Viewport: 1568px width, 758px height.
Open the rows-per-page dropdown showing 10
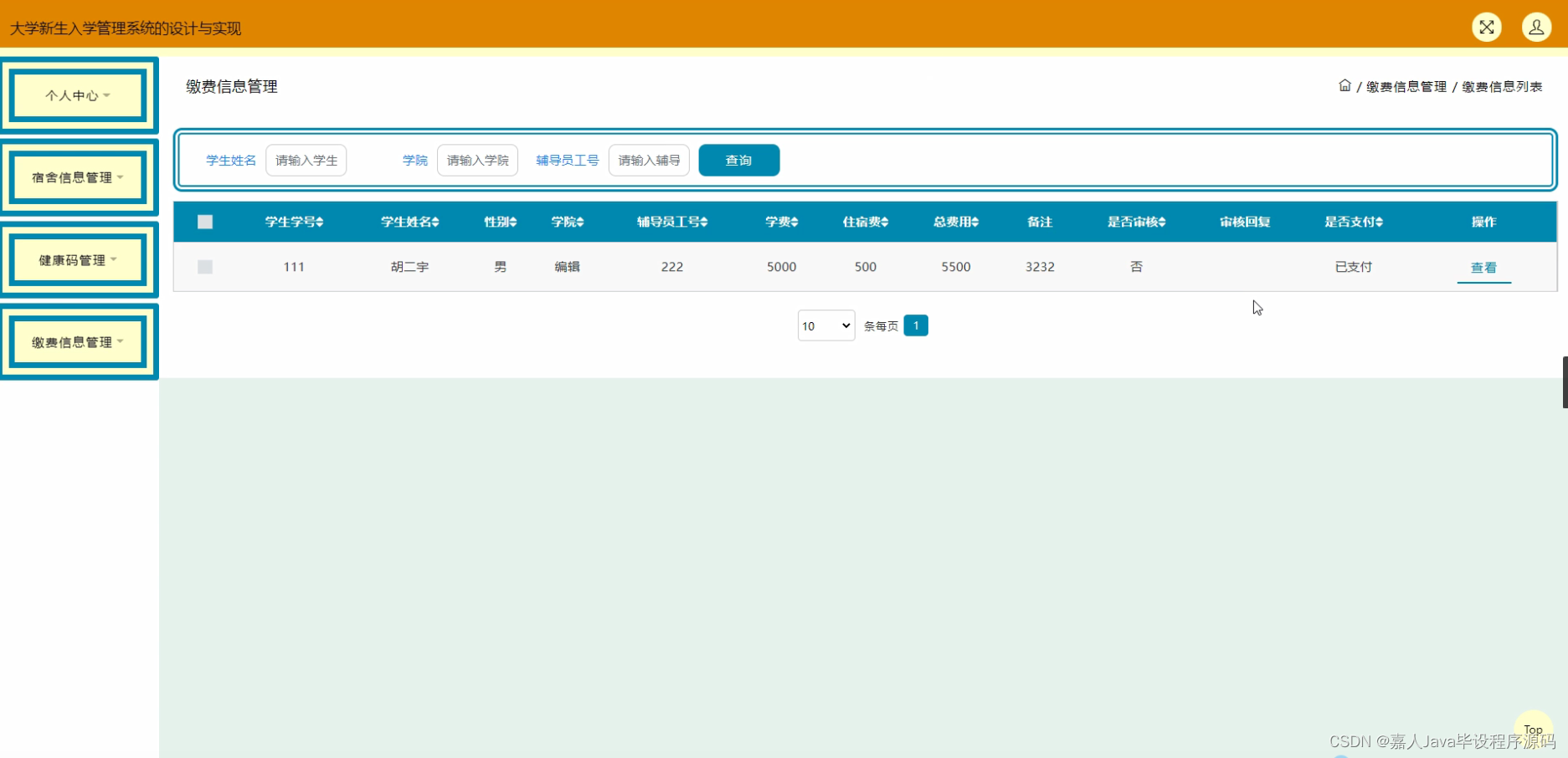tap(825, 325)
